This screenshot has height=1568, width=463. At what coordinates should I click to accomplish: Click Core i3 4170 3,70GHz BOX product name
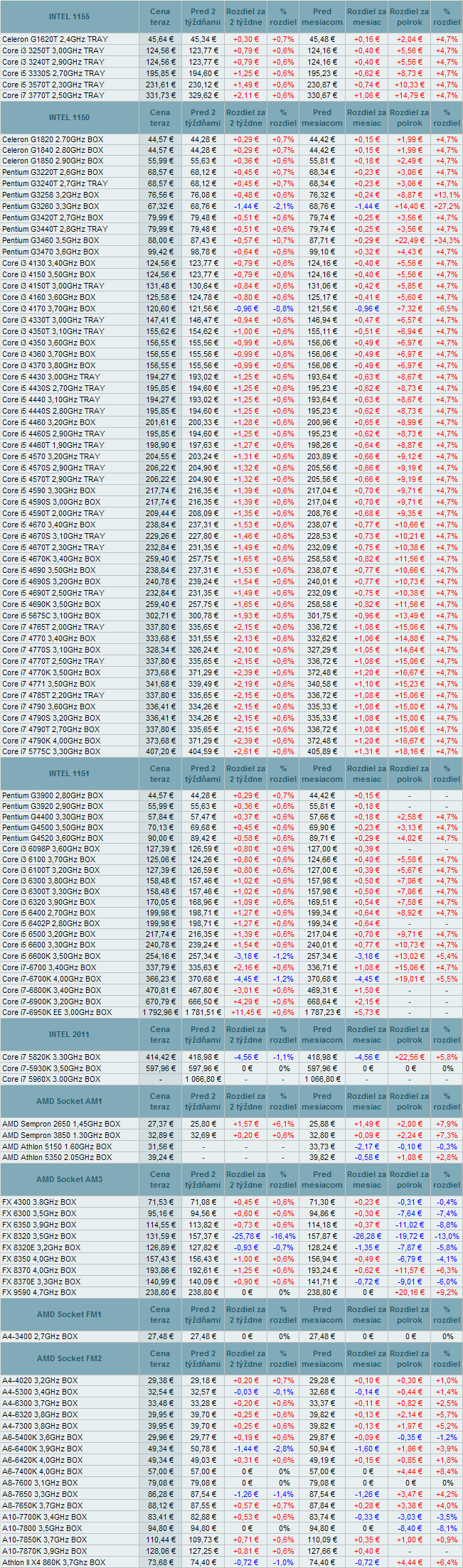click(49, 308)
